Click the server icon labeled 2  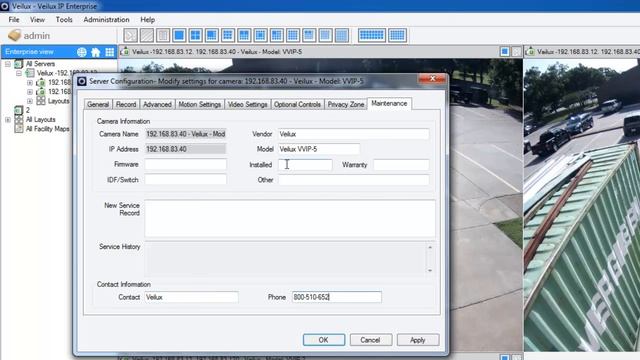pos(19,110)
